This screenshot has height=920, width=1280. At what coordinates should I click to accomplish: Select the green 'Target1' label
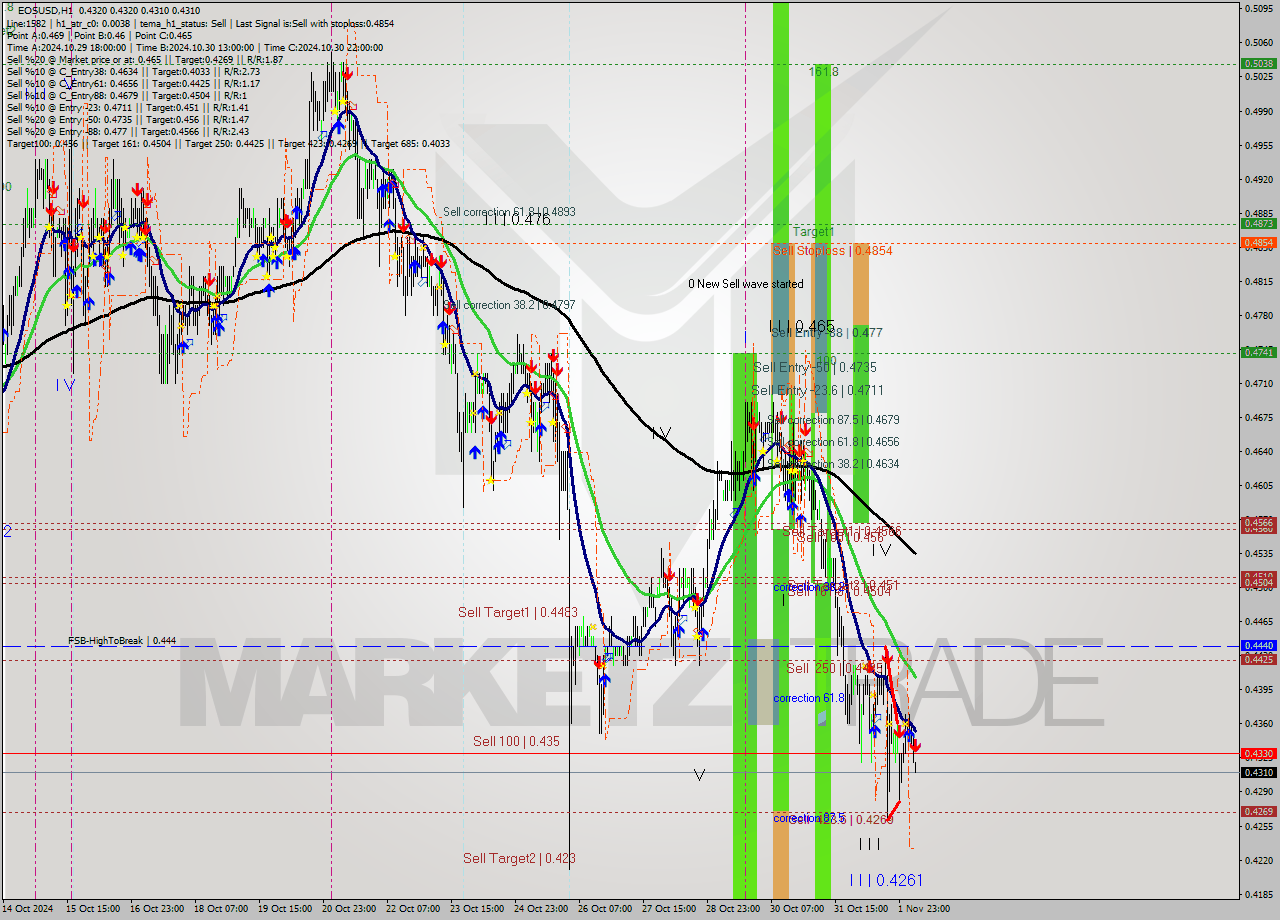[x=813, y=231]
